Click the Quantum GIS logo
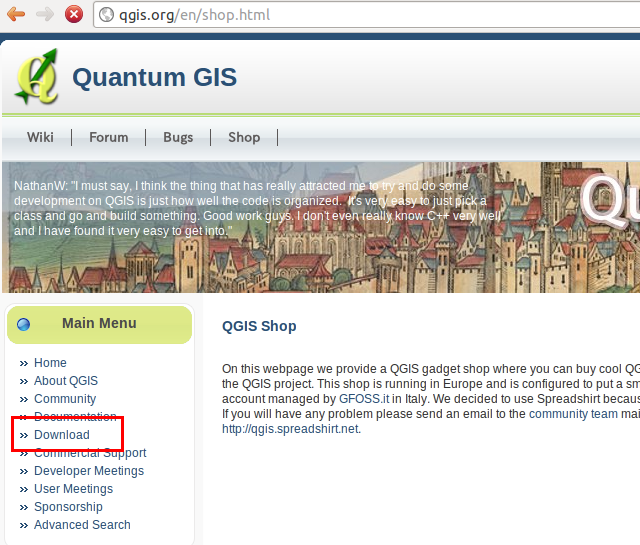The image size is (640, 545). tap(36, 76)
